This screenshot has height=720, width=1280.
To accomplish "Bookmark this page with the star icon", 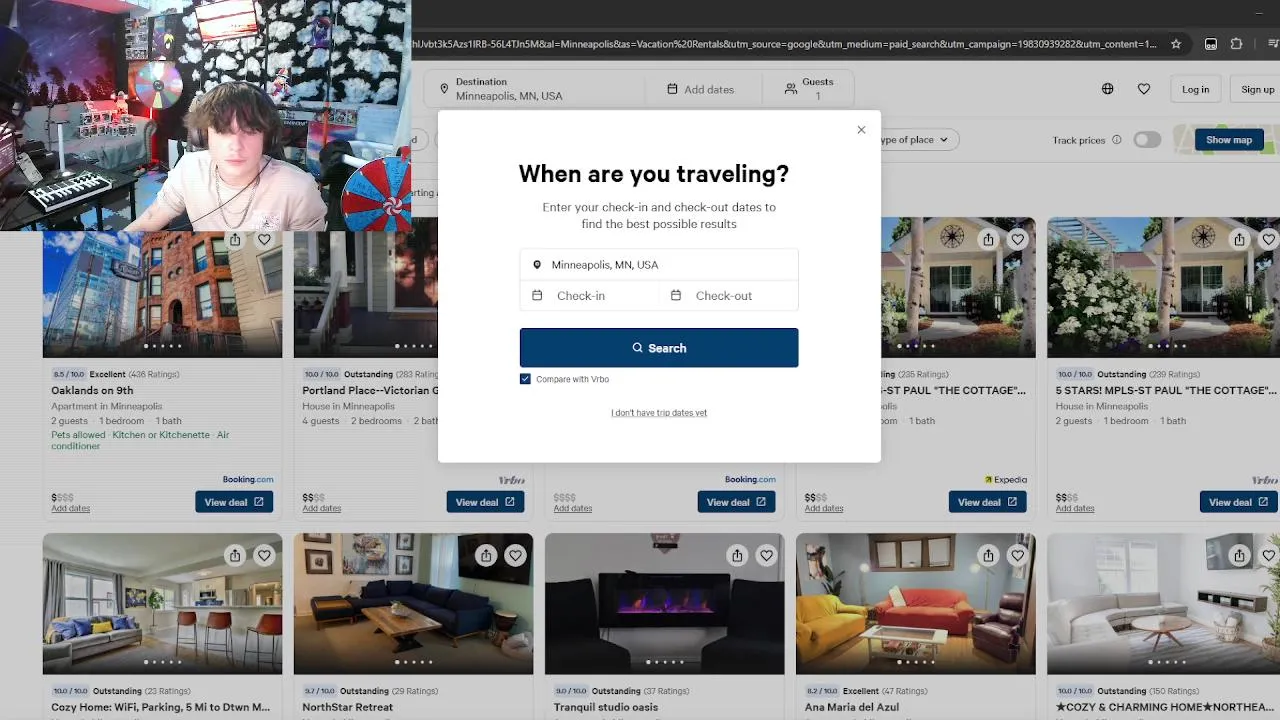I will [1176, 44].
